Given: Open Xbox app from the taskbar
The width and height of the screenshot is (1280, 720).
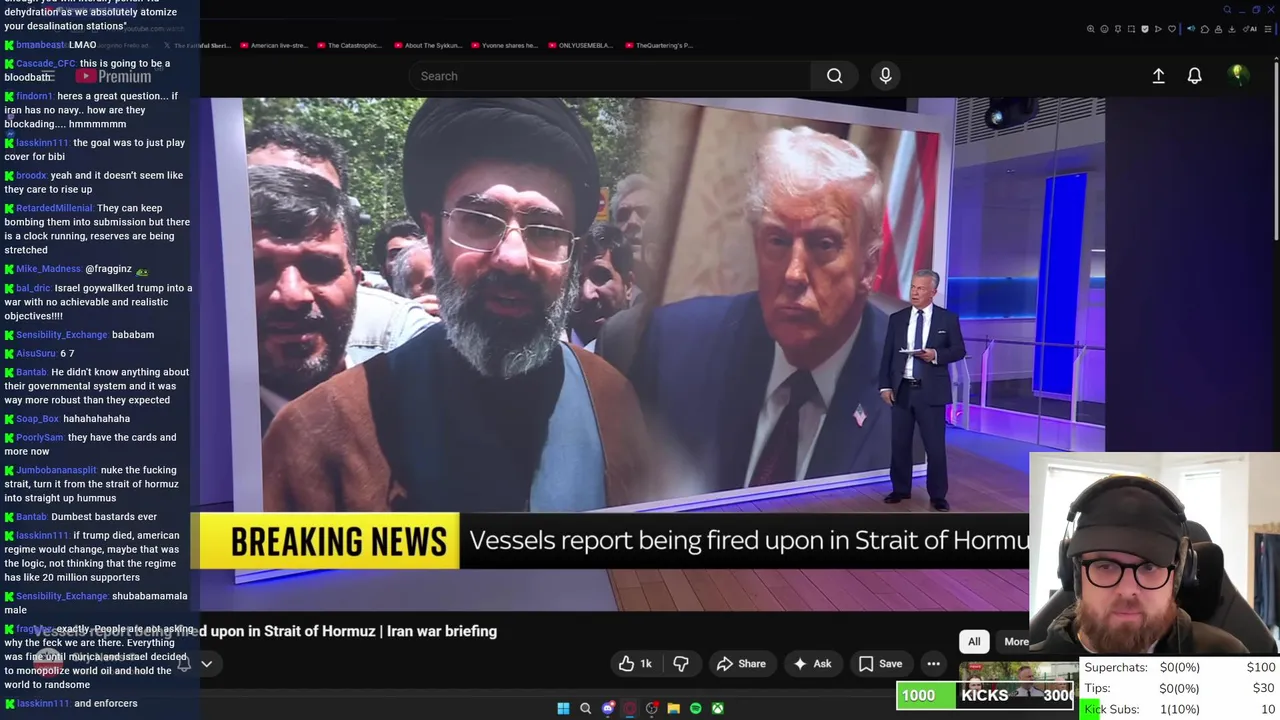Looking at the screenshot, I should 717,708.
